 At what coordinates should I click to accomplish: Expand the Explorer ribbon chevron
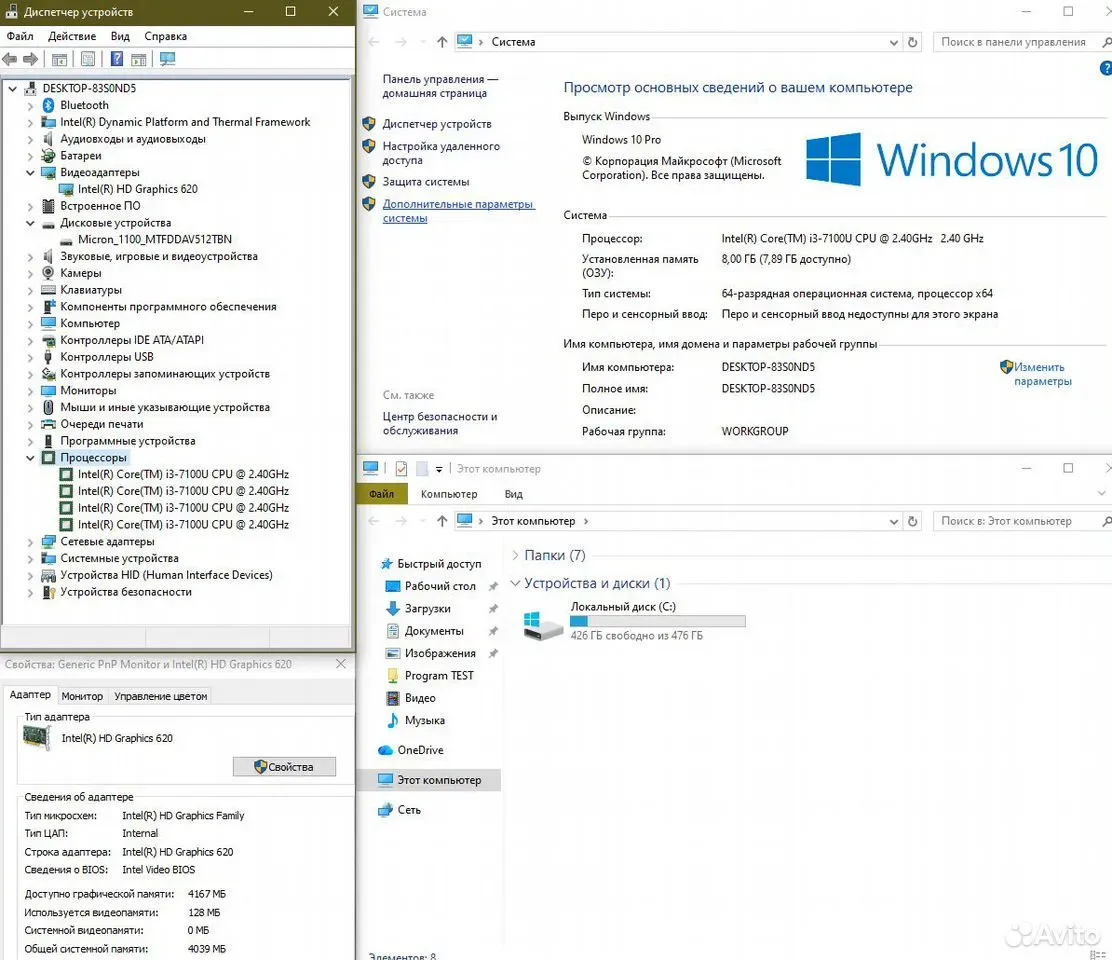[1101, 494]
